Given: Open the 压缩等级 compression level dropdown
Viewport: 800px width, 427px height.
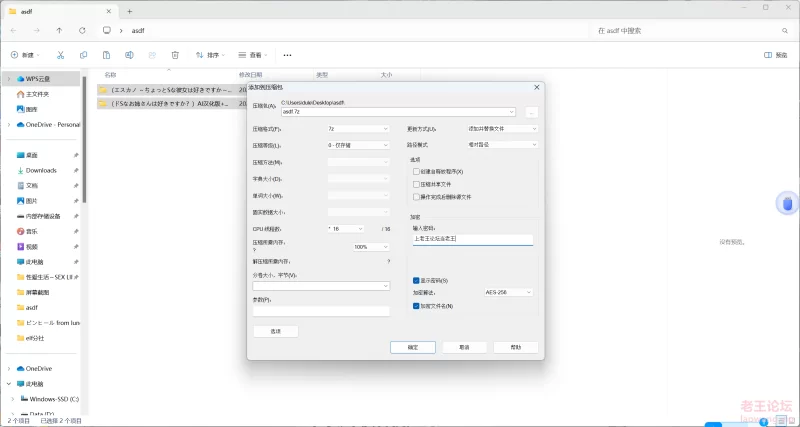Looking at the screenshot, I should tap(358, 145).
